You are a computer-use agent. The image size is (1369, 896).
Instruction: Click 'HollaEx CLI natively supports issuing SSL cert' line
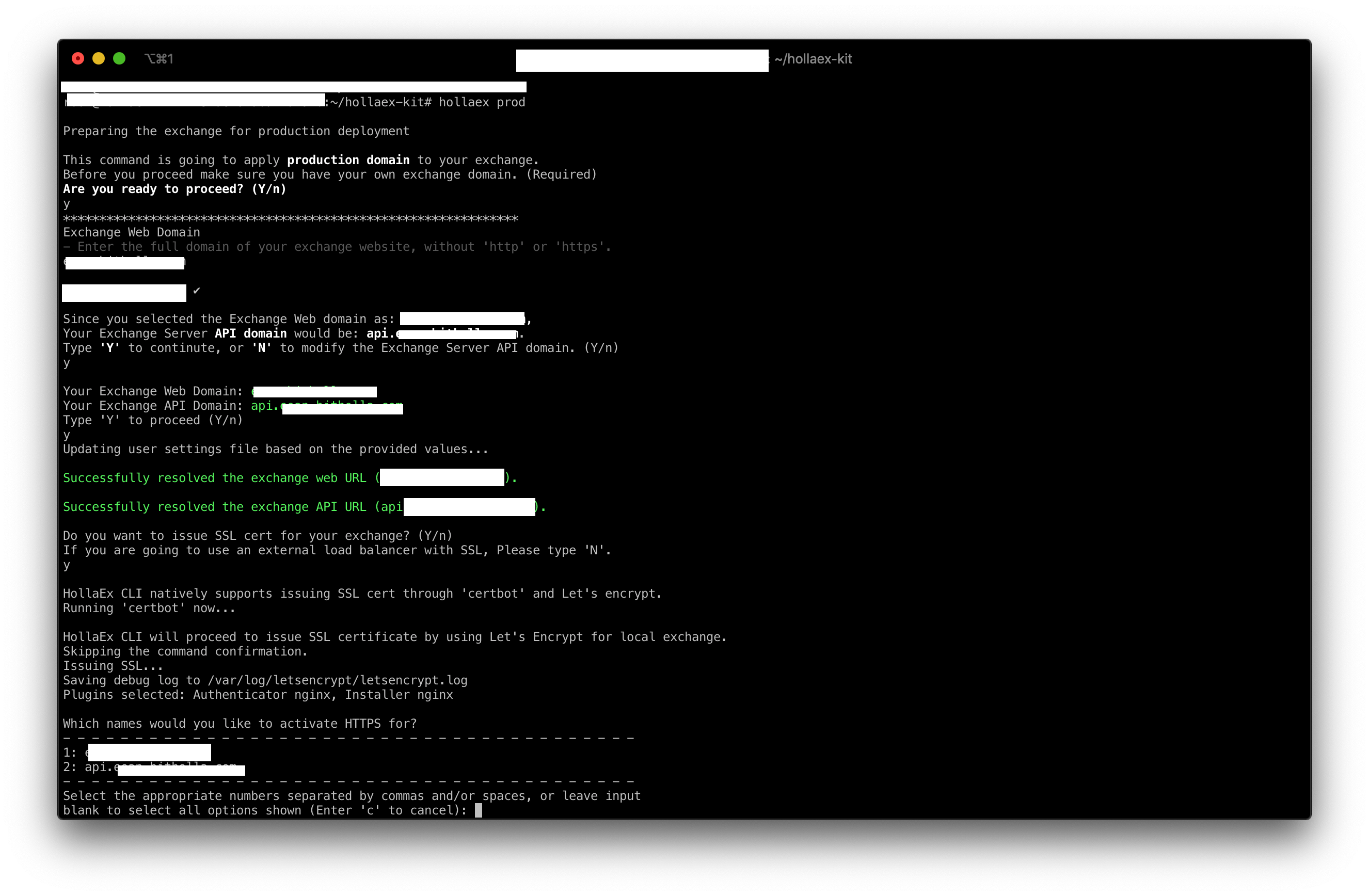[x=362, y=594]
